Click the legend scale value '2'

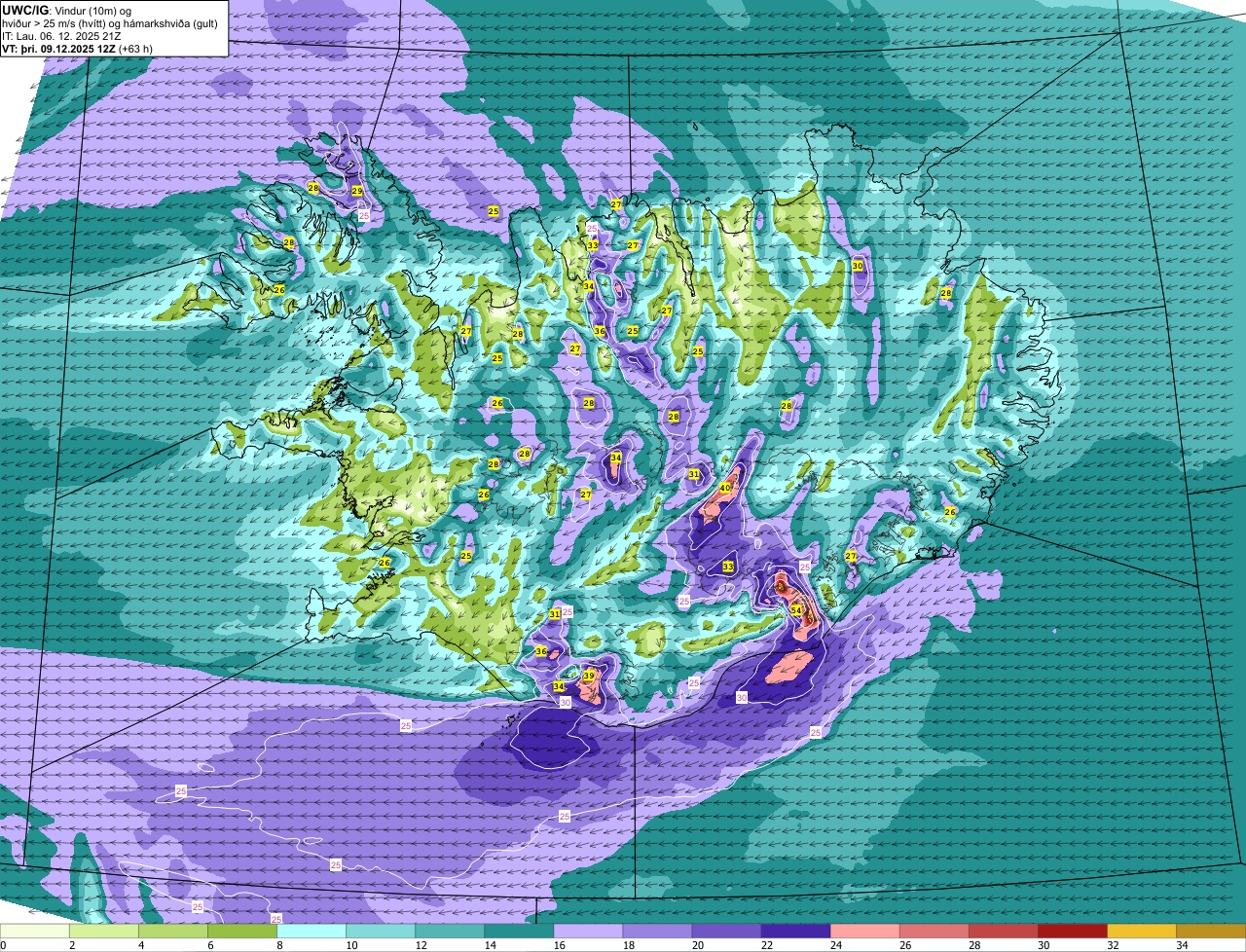72,945
